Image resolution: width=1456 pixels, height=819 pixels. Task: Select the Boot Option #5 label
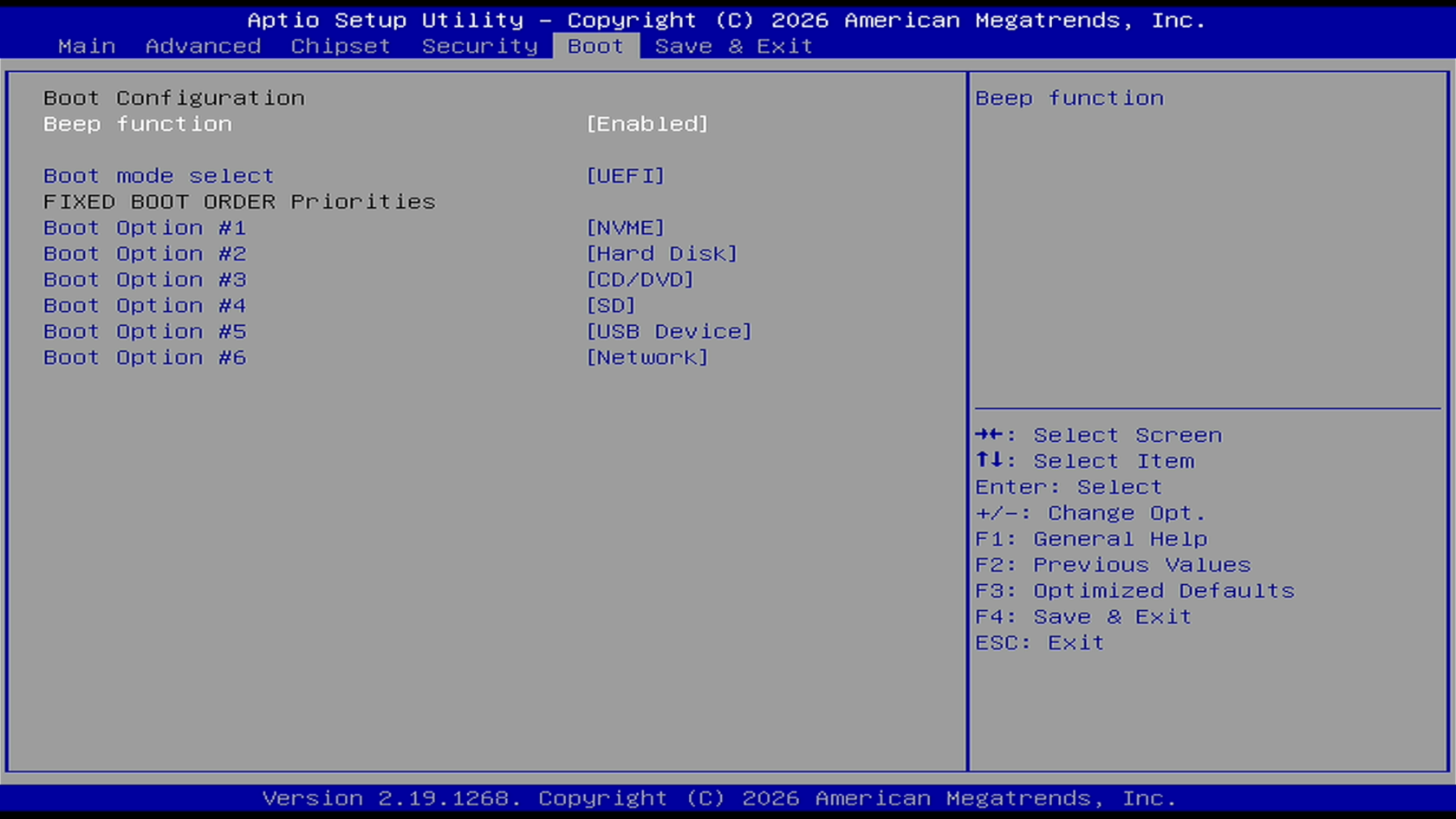[145, 332]
